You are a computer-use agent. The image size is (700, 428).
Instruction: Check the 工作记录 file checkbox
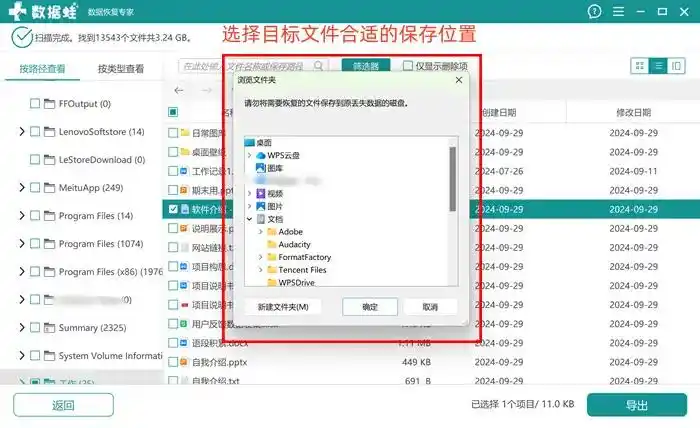point(173,171)
